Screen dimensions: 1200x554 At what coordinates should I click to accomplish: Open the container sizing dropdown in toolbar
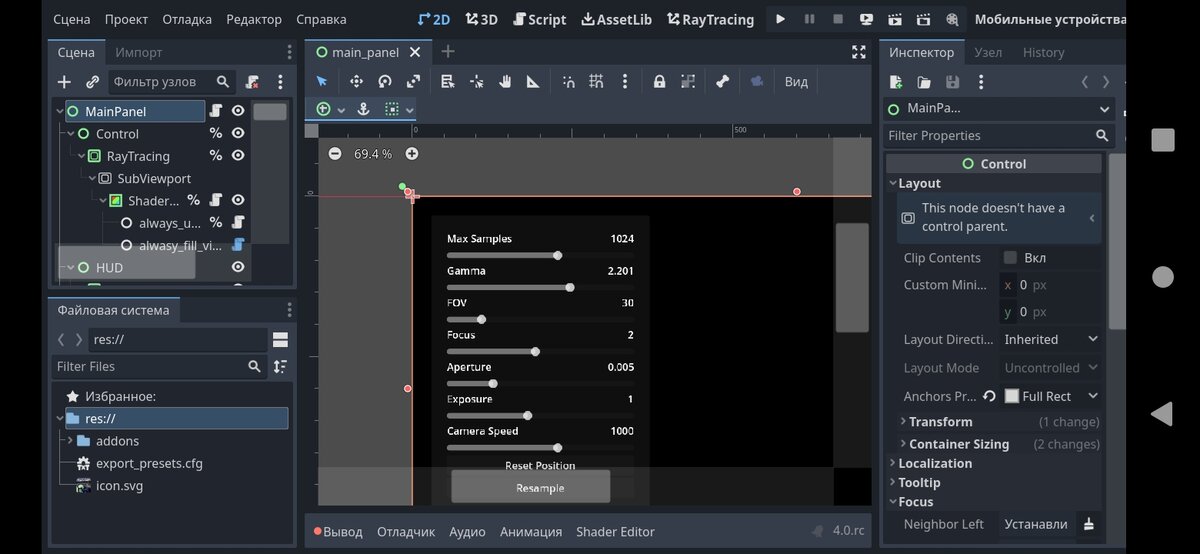[399, 109]
